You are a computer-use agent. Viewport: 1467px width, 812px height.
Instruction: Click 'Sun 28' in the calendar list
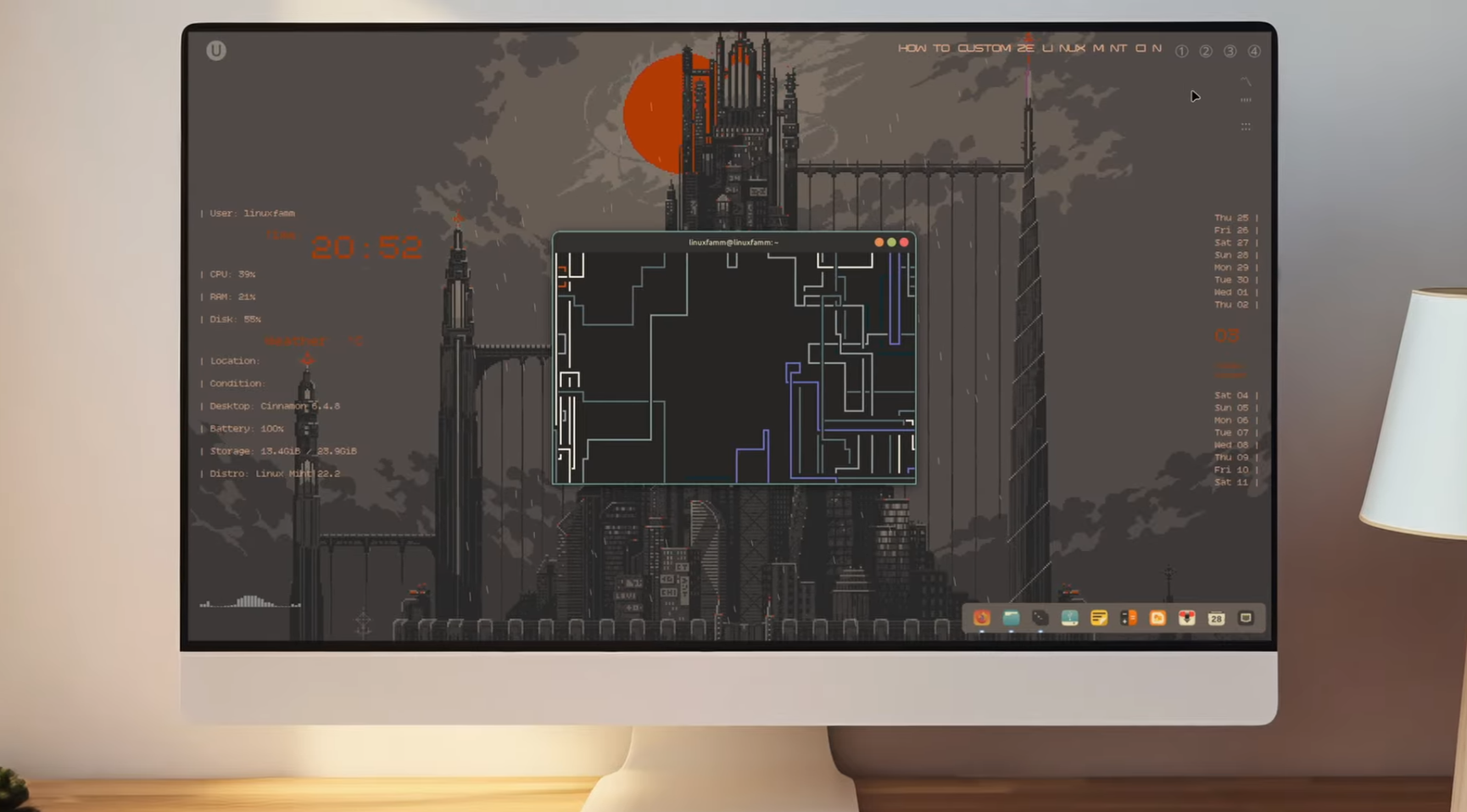click(1231, 255)
